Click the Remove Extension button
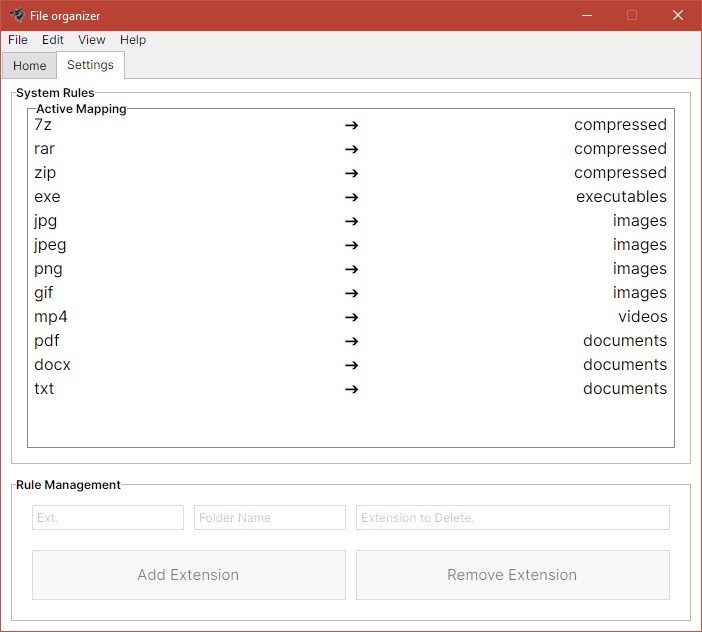702x632 pixels. 513,575
